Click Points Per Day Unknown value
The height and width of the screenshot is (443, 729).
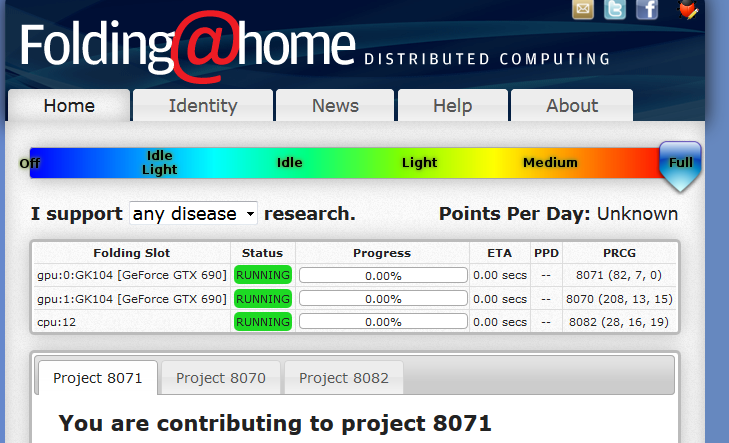tap(637, 214)
